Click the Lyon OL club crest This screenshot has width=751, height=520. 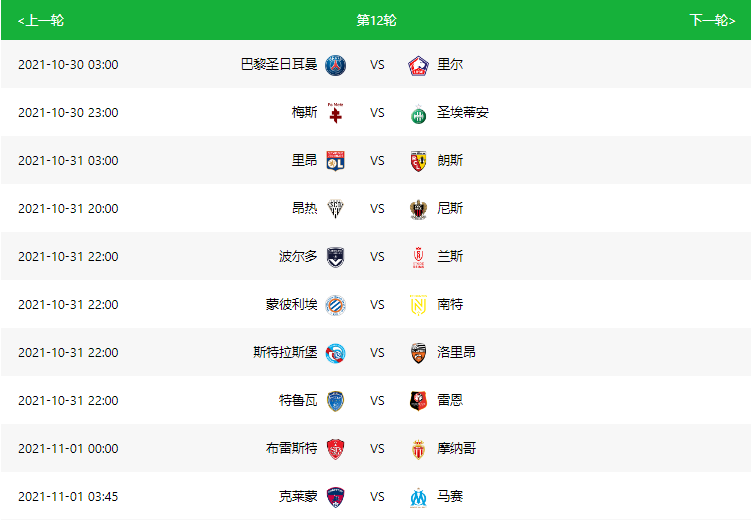tap(335, 161)
